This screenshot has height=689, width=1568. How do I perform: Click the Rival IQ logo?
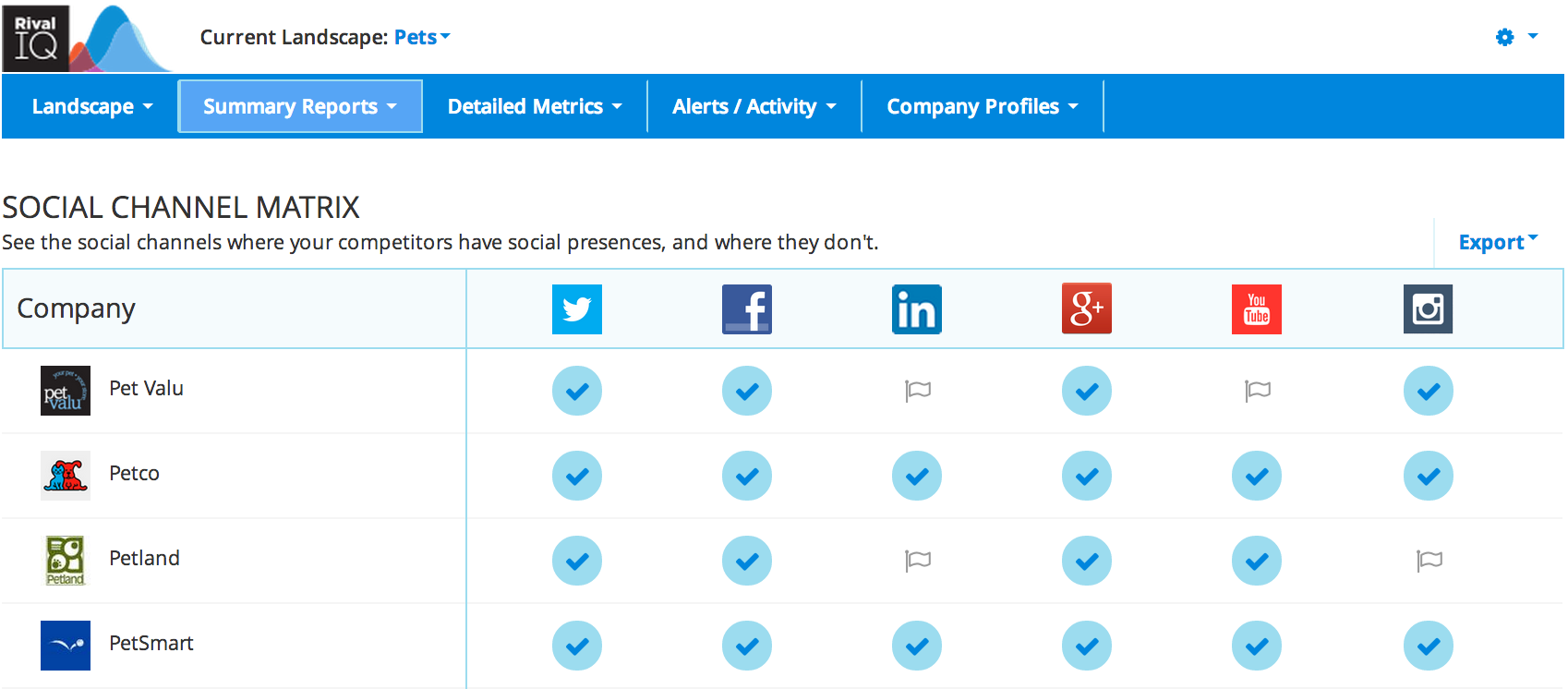[x=88, y=38]
